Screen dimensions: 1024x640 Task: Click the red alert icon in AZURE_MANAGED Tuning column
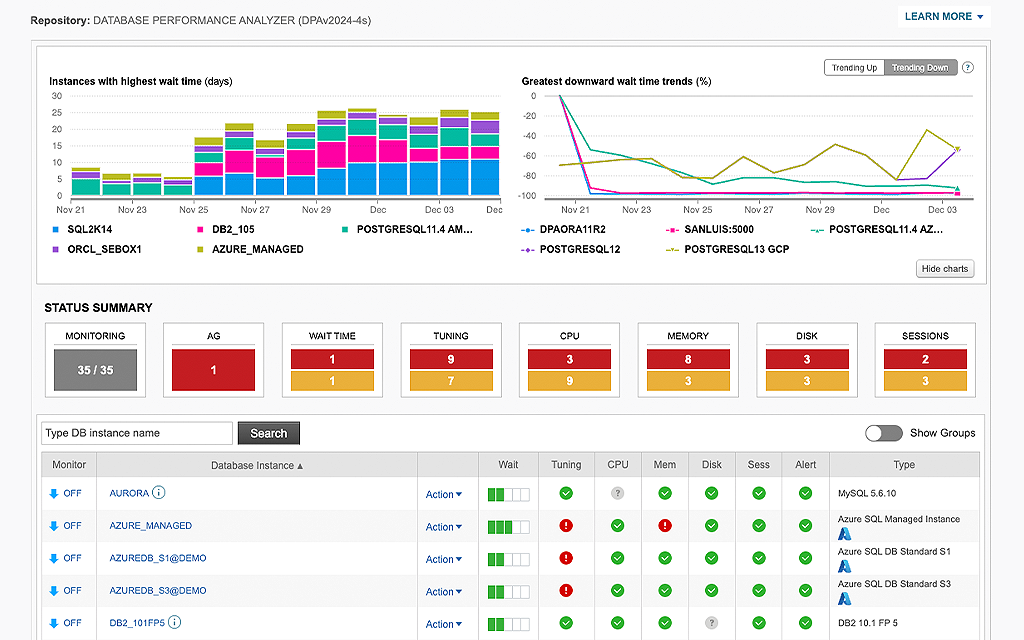(566, 525)
